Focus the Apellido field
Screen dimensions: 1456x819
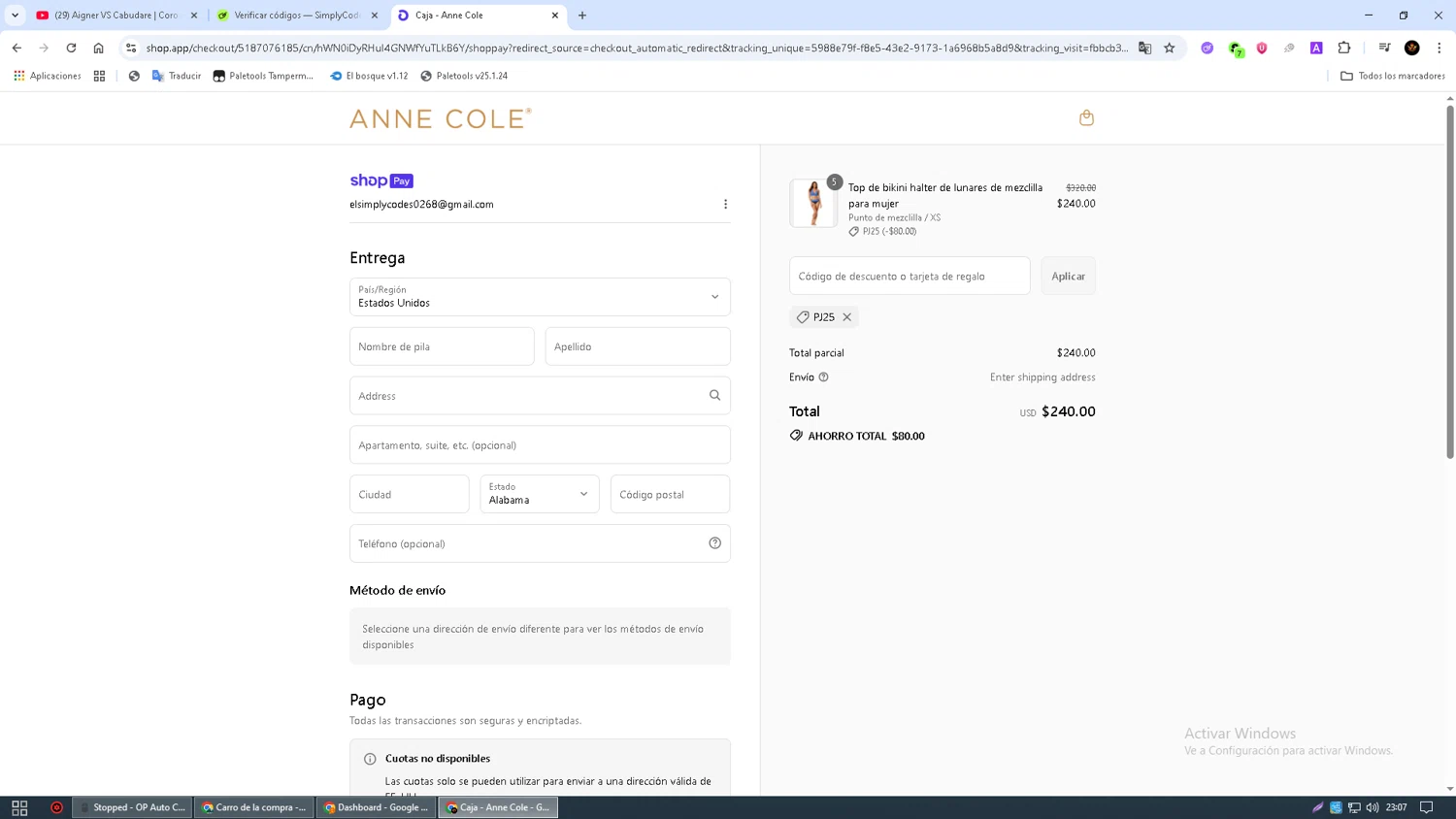tap(638, 346)
